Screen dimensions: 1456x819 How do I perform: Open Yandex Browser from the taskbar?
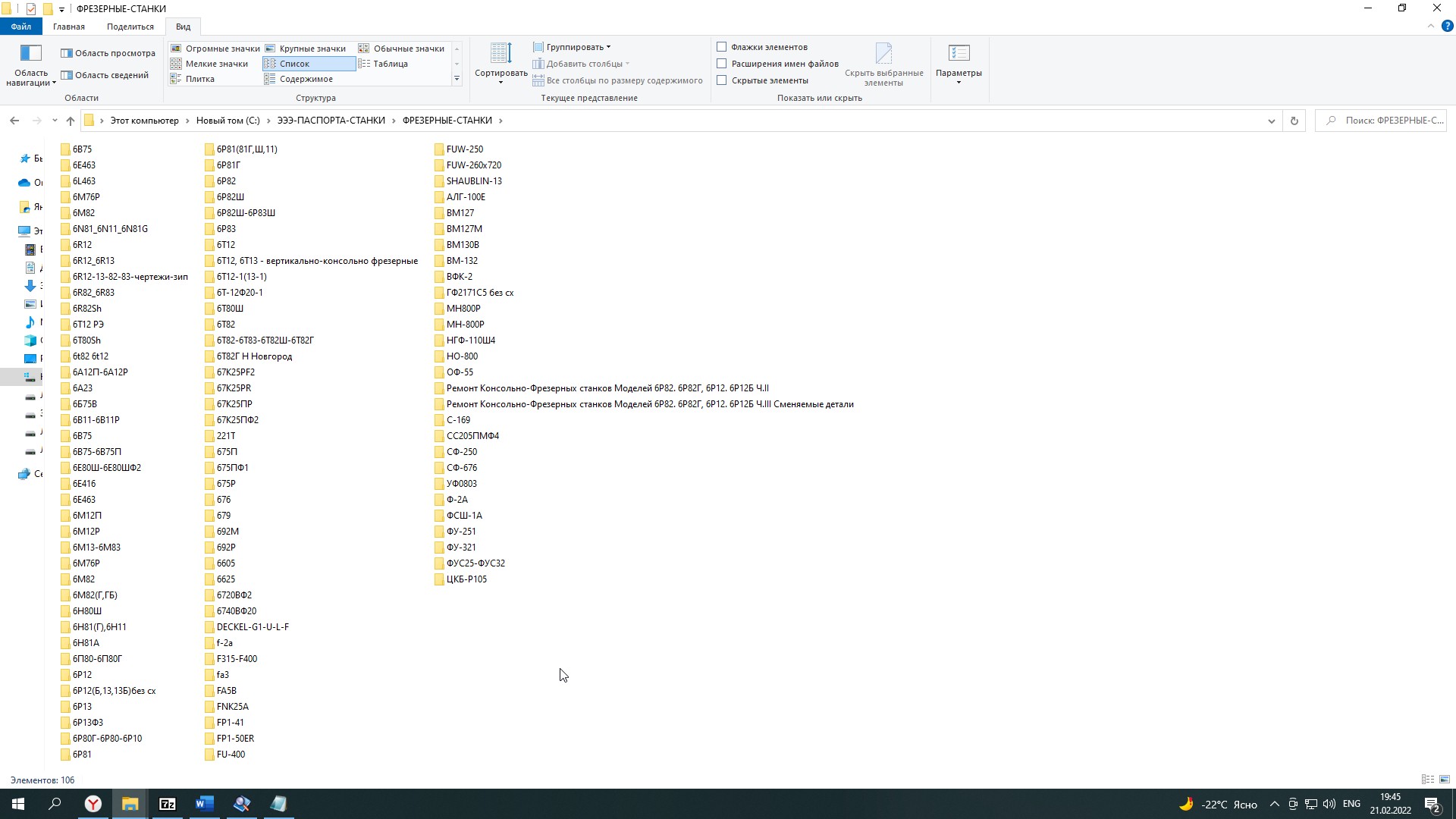point(93,804)
